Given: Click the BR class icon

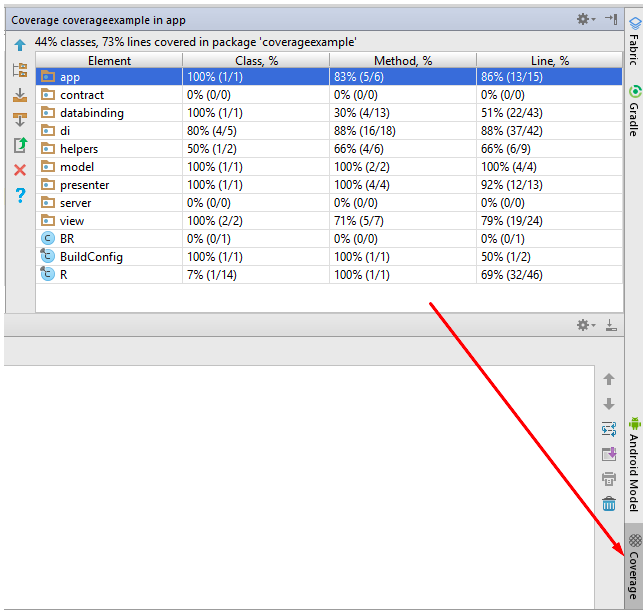Looking at the screenshot, I should pyautogui.click(x=48, y=238).
